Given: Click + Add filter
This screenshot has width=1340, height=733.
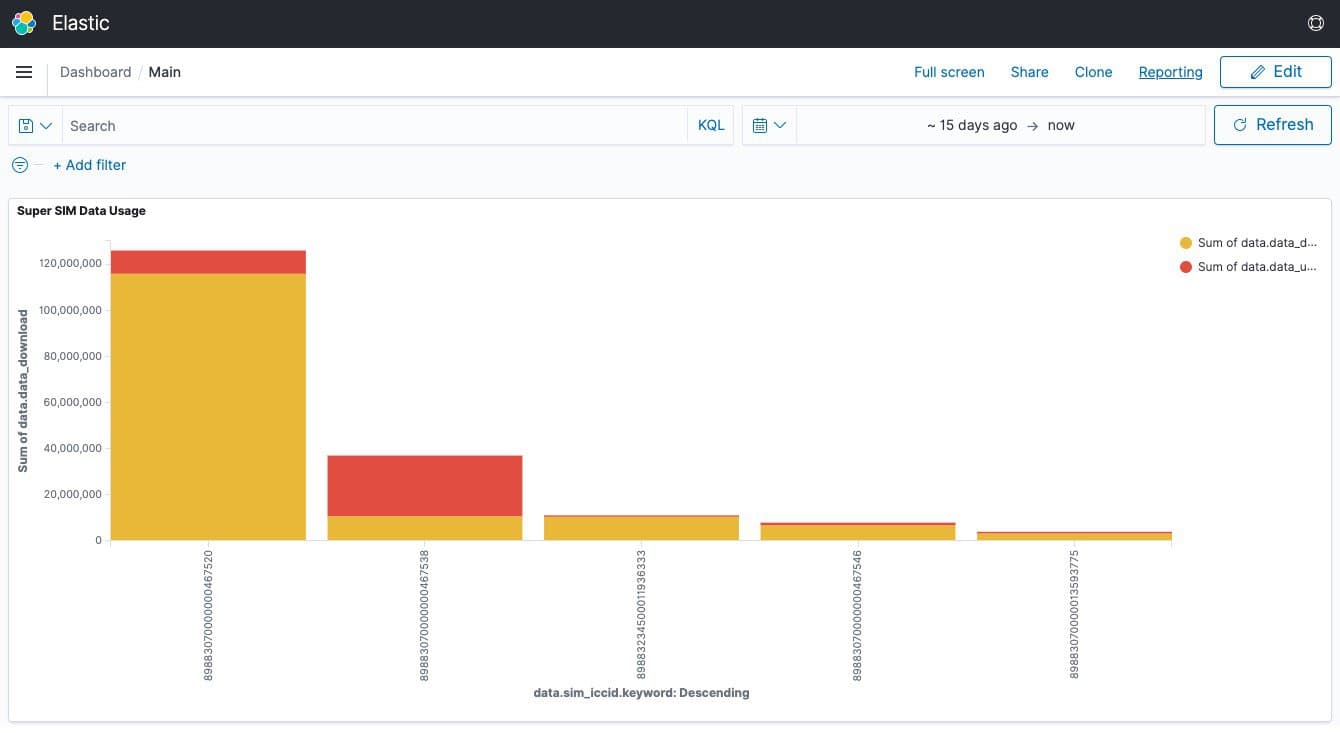Looking at the screenshot, I should coord(90,165).
